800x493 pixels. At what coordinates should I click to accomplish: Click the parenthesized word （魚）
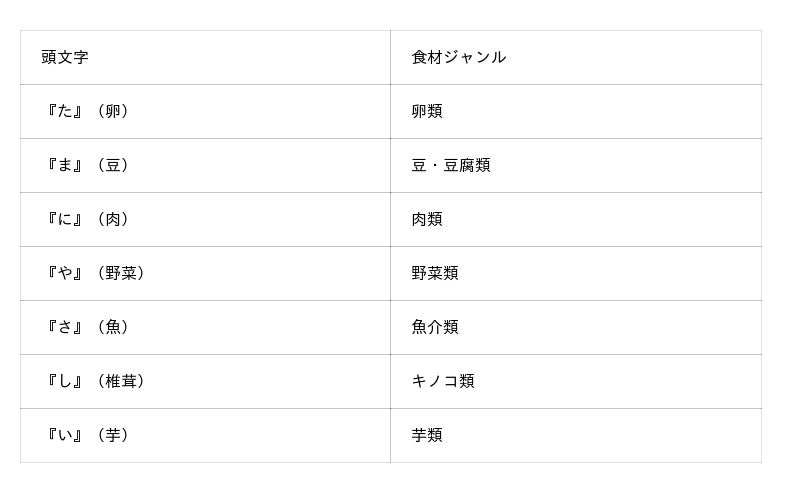pyautogui.click(x=113, y=327)
